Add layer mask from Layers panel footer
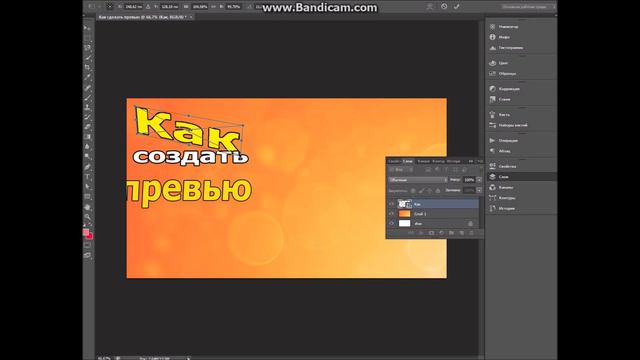 (431, 233)
